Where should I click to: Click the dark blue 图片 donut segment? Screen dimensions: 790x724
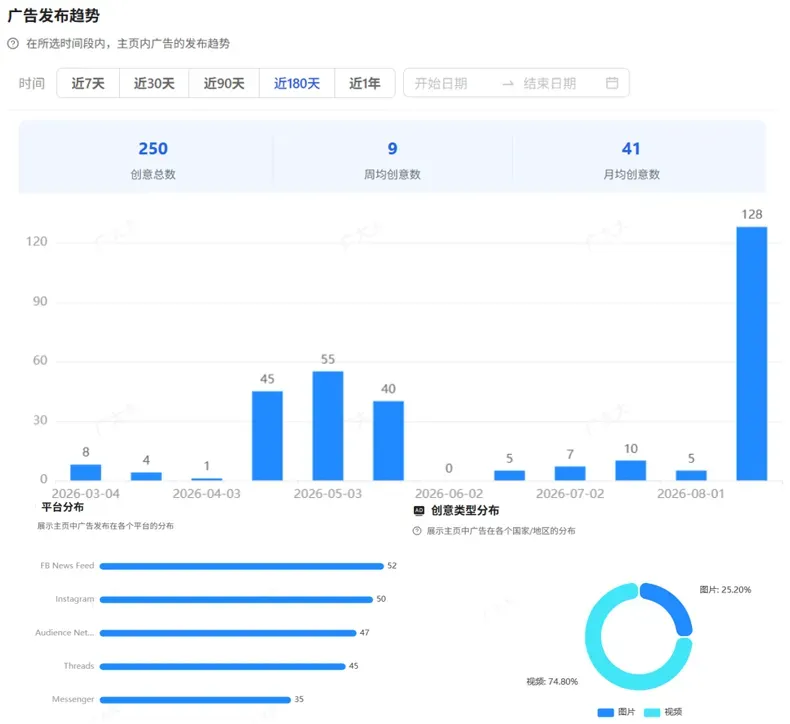[x=674, y=604]
